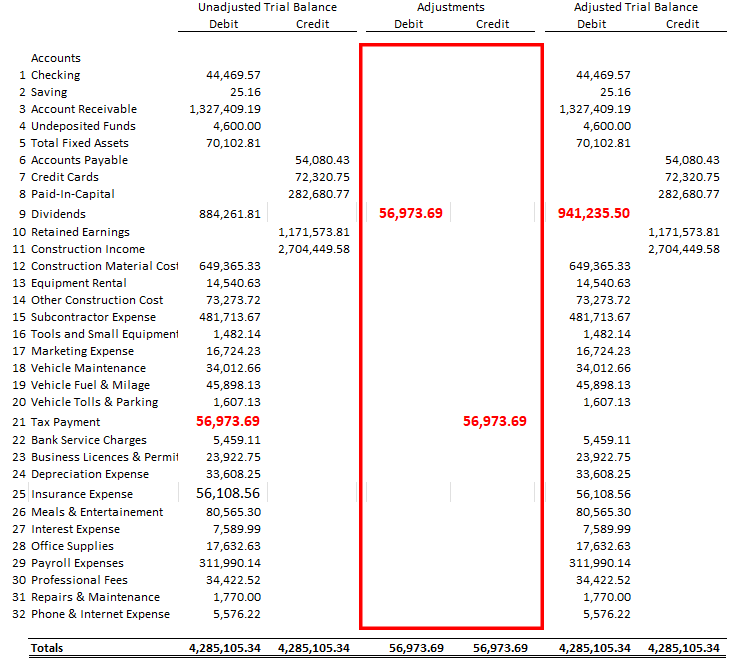Click adjusted debit total 4,285,105.34
Image resolution: width=752 pixels, height=661 pixels.
pyautogui.click(x=595, y=648)
